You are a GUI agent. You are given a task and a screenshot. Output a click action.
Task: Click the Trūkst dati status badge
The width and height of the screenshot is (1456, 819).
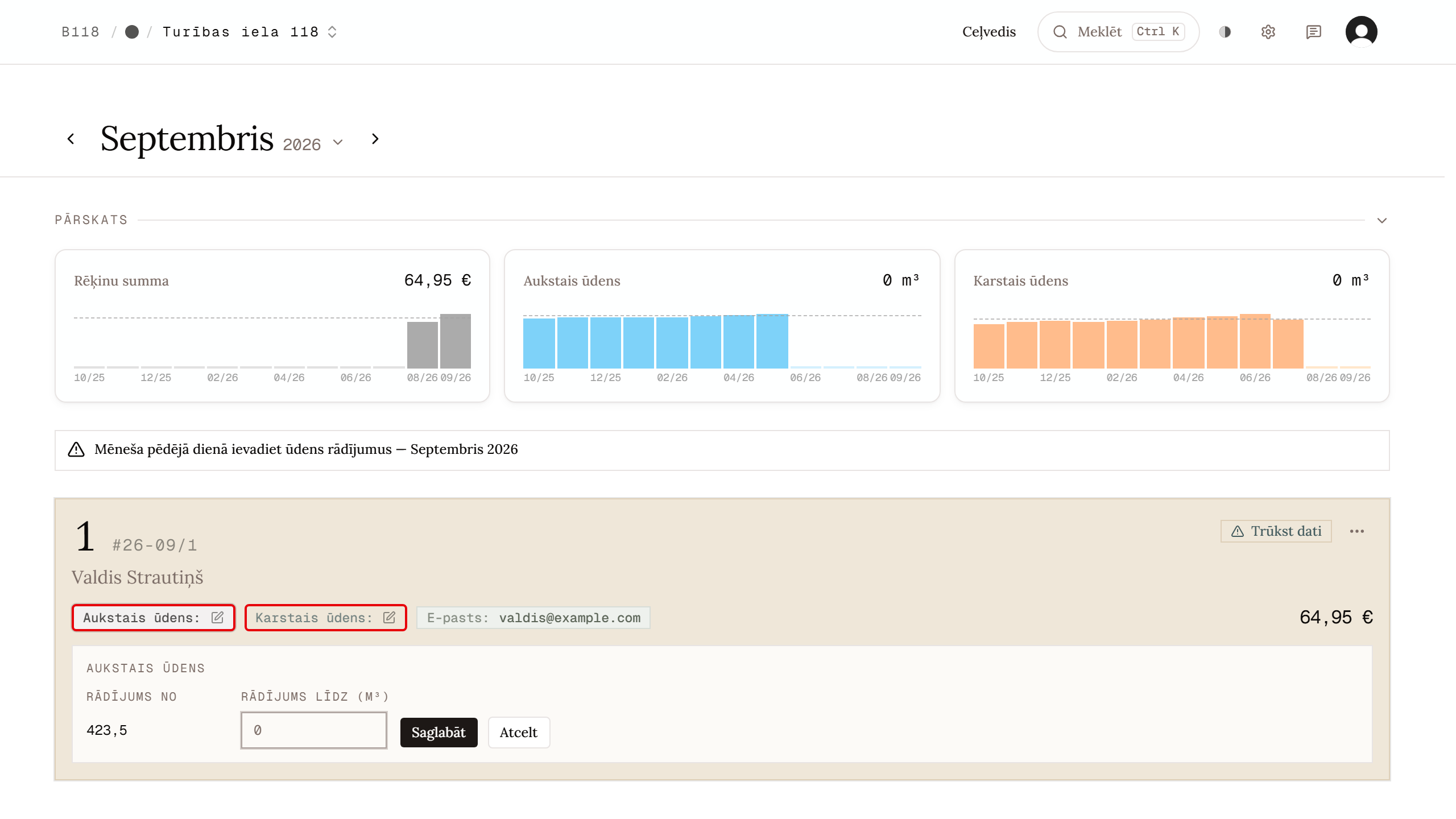click(1276, 531)
